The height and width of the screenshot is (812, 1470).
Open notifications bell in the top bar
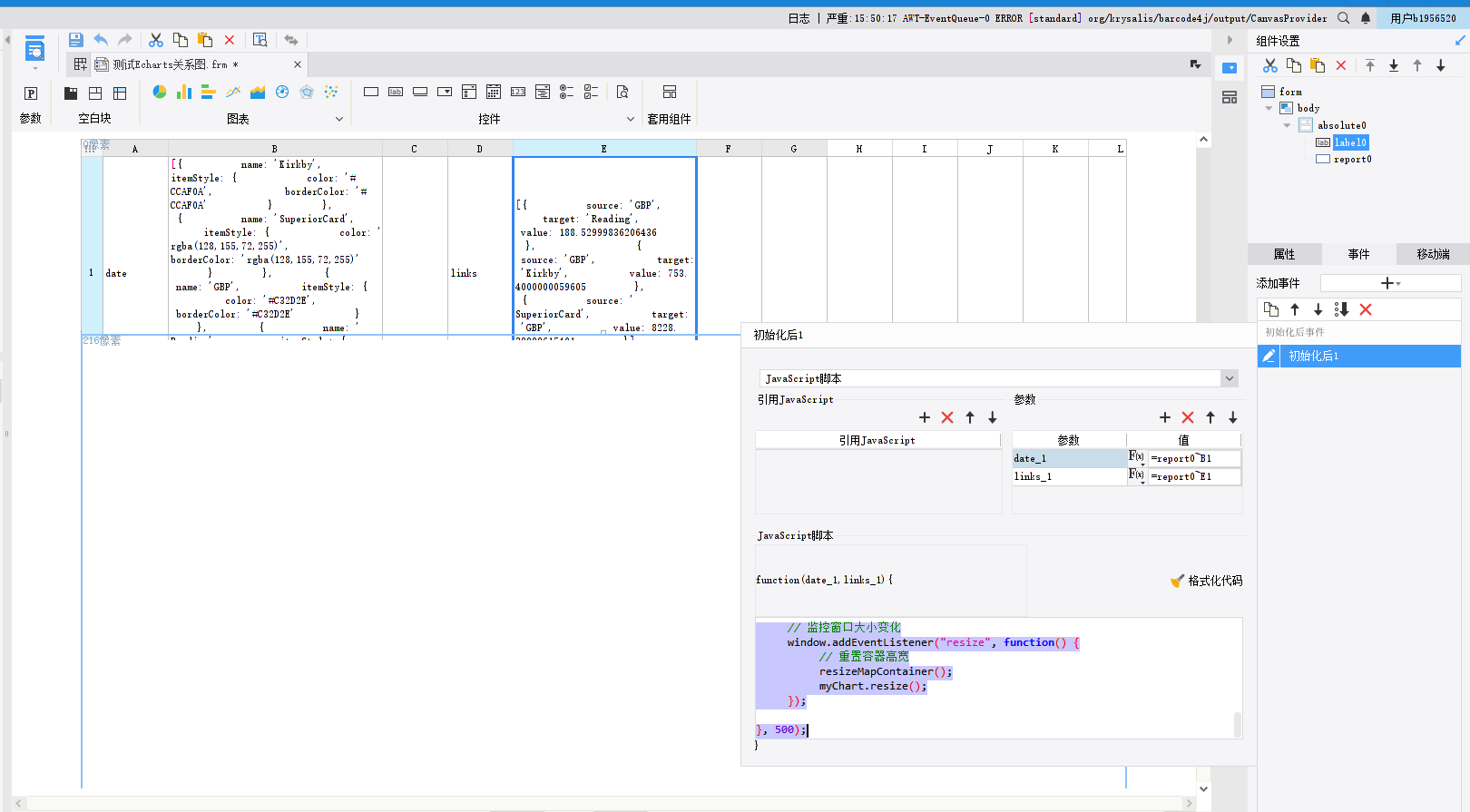(x=1366, y=17)
